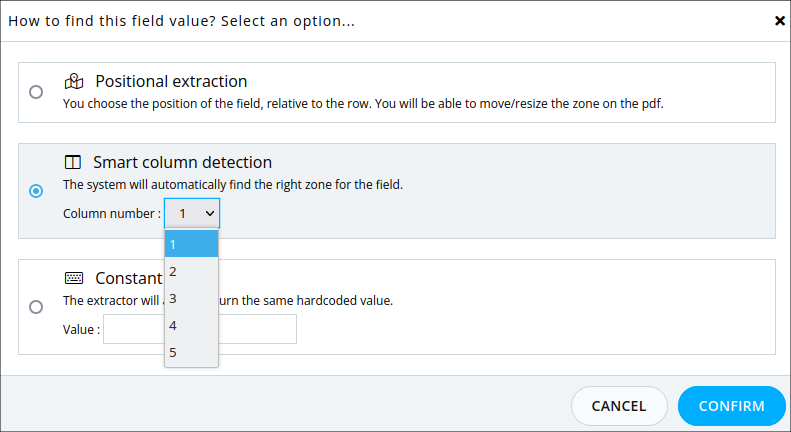Click the Positional extraction map icon
Image resolution: width=791 pixels, height=432 pixels.
pyautogui.click(x=74, y=81)
